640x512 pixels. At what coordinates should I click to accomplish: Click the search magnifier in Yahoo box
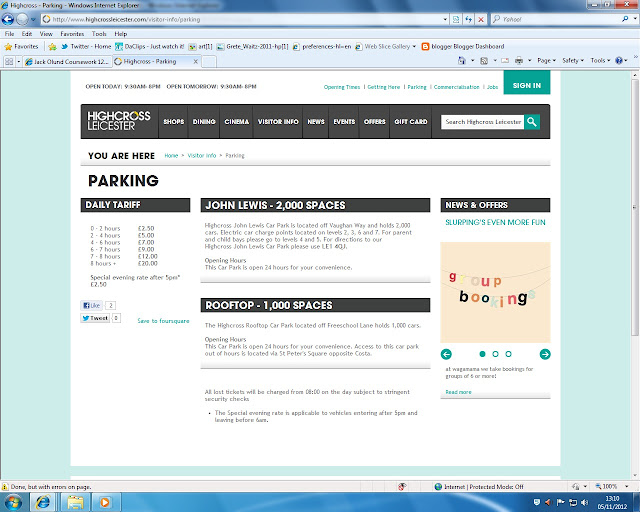(625, 19)
